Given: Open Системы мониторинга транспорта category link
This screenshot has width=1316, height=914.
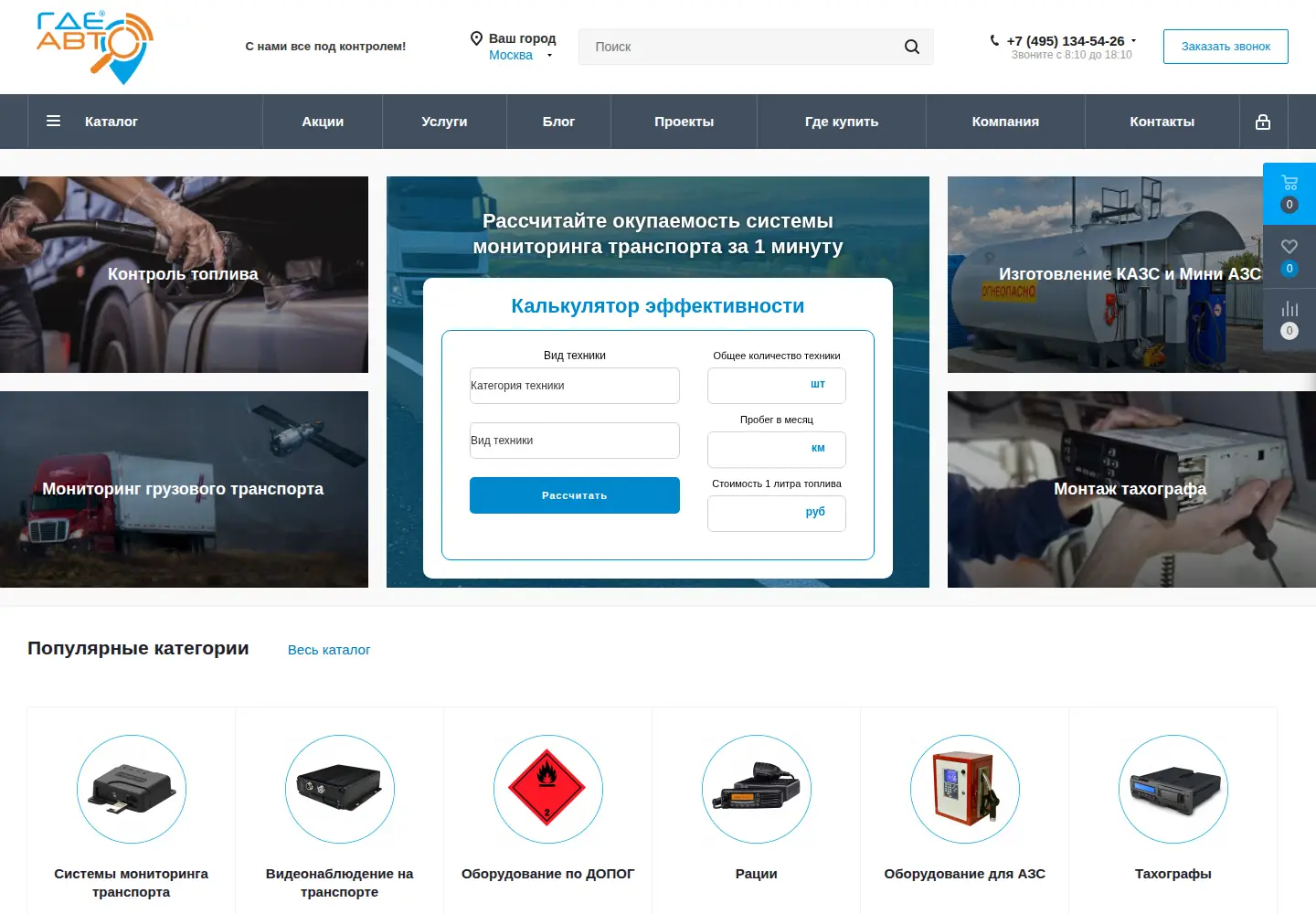Looking at the screenshot, I should (x=132, y=883).
